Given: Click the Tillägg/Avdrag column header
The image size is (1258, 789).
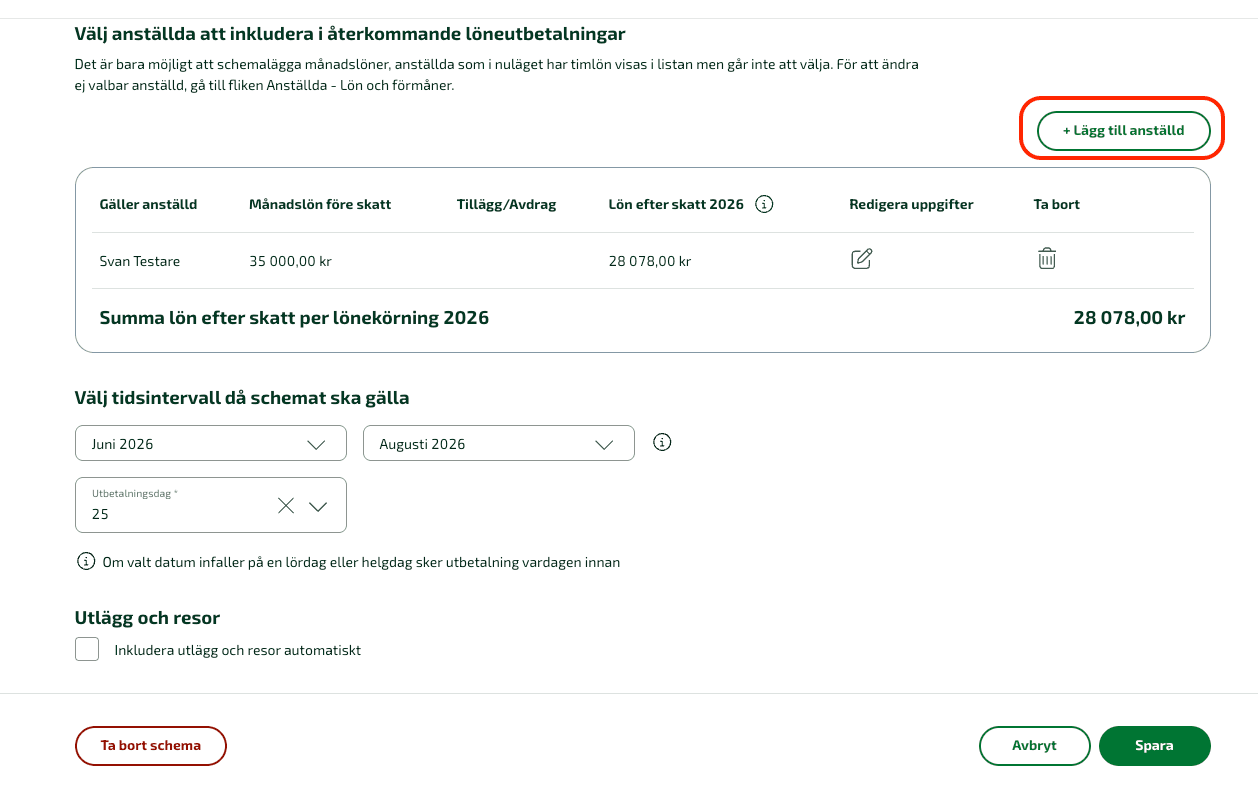Looking at the screenshot, I should 506,204.
